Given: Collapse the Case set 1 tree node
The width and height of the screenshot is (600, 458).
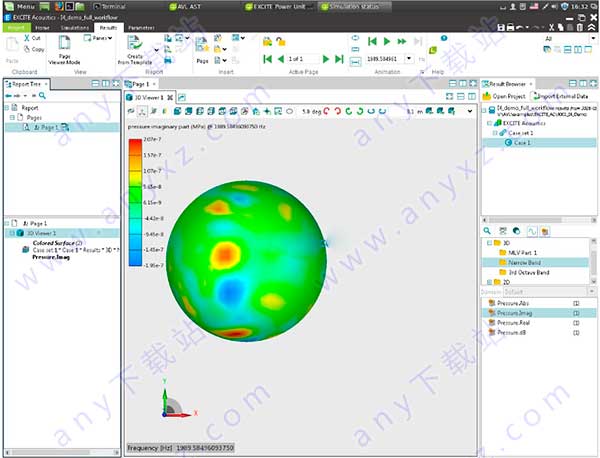Looking at the screenshot, I should point(497,134).
